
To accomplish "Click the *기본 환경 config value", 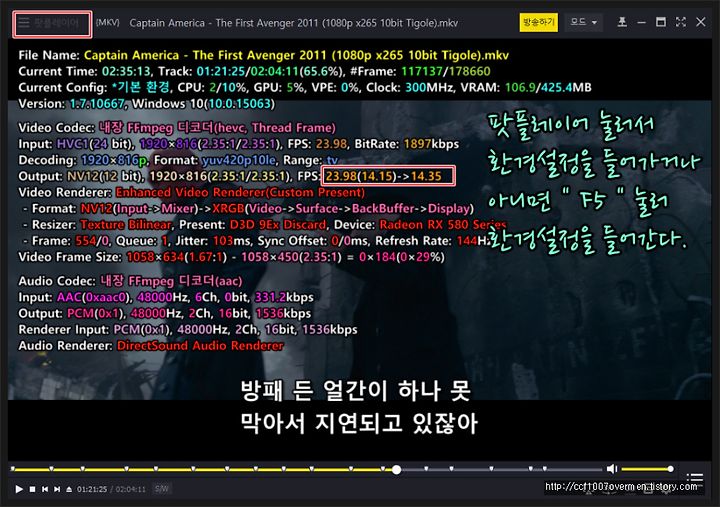I will [x=141, y=87].
